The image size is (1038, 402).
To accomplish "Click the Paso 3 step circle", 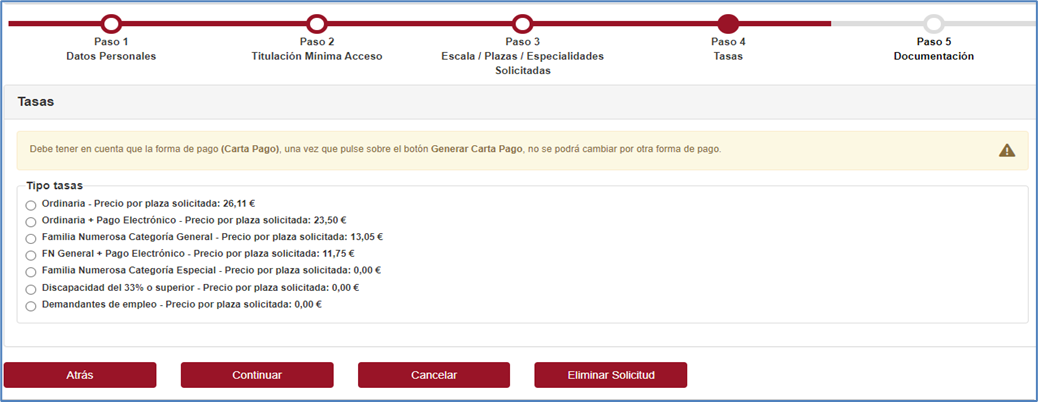I will [x=522, y=23].
